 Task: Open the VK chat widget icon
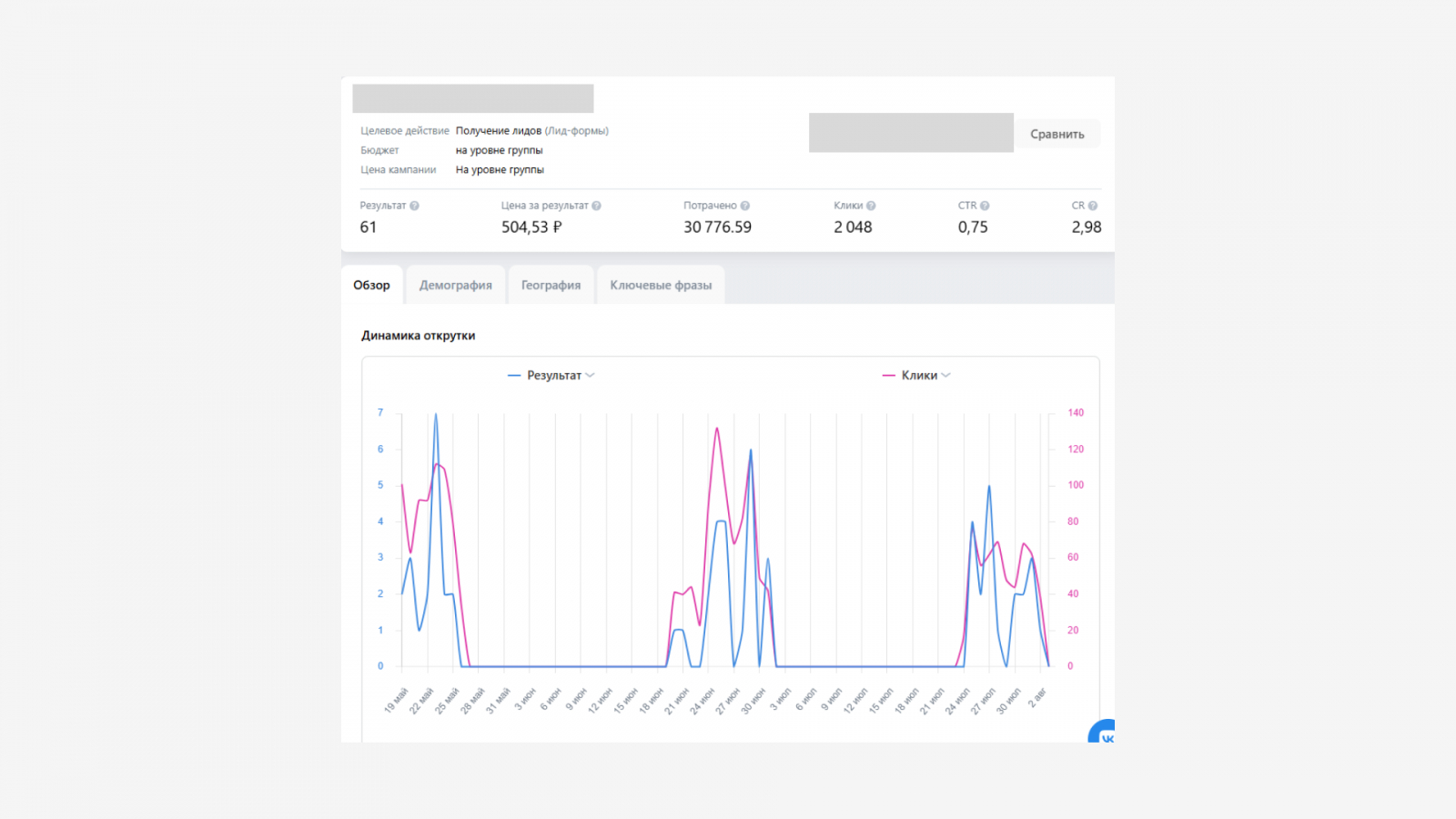point(1102,732)
